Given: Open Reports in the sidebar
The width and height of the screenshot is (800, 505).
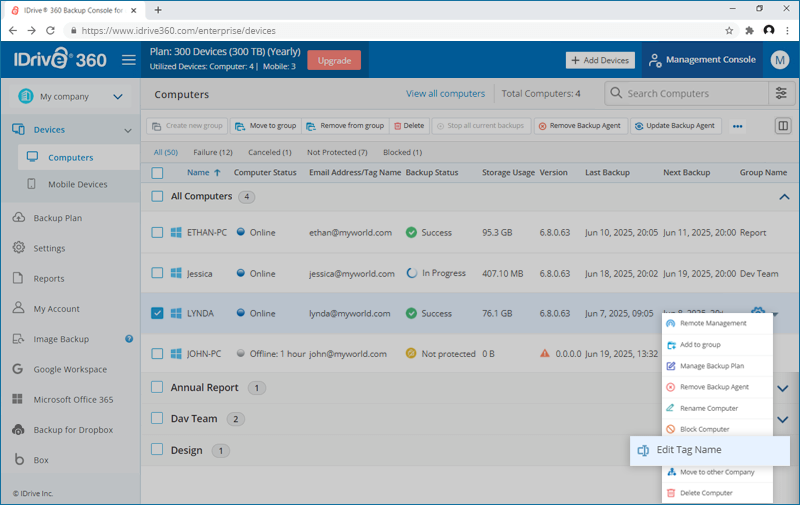Looking at the screenshot, I should coord(48,279).
